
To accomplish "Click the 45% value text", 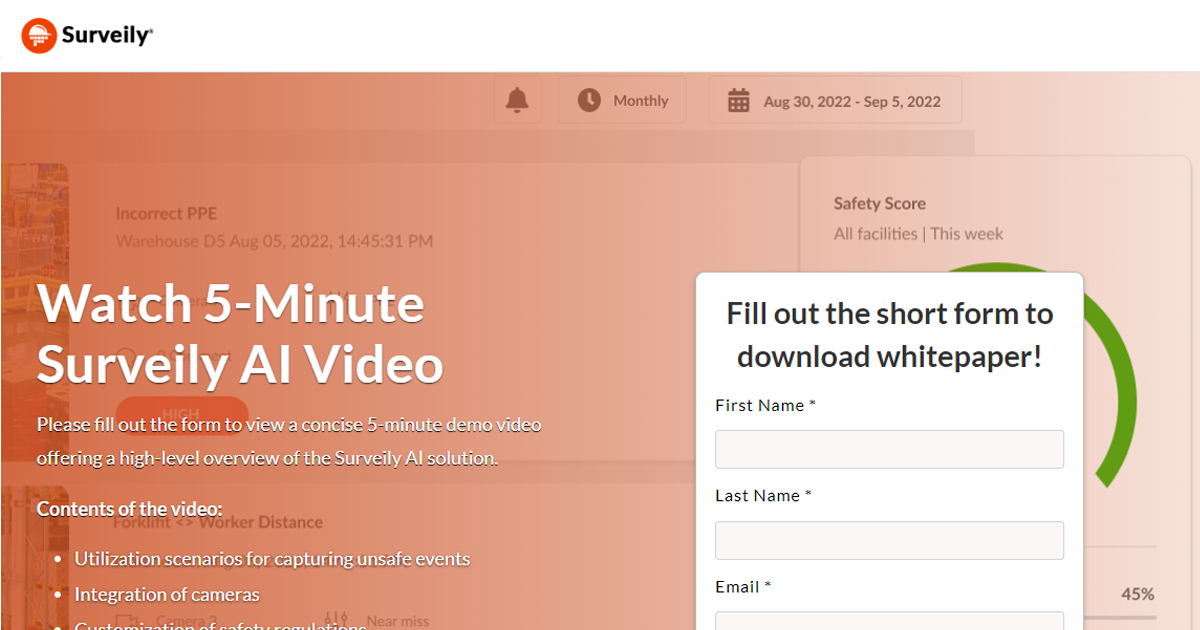I will click(x=1137, y=594).
